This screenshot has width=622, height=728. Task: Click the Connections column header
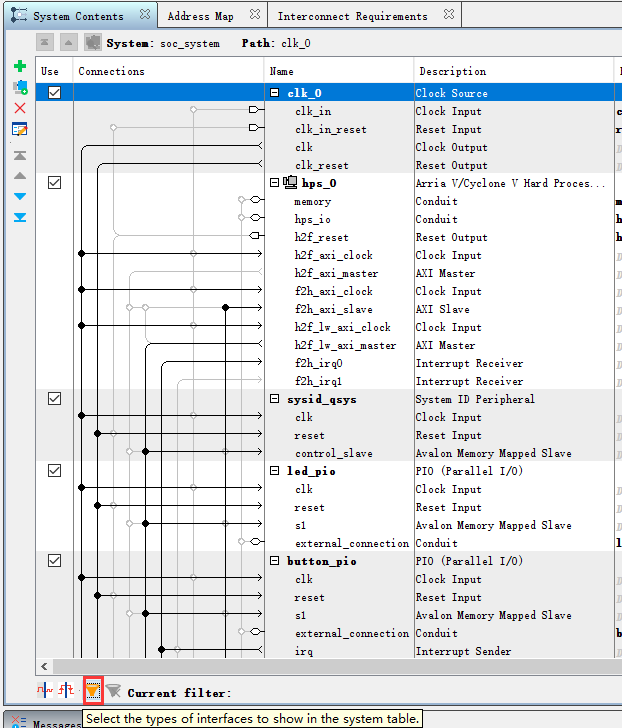tap(168, 71)
